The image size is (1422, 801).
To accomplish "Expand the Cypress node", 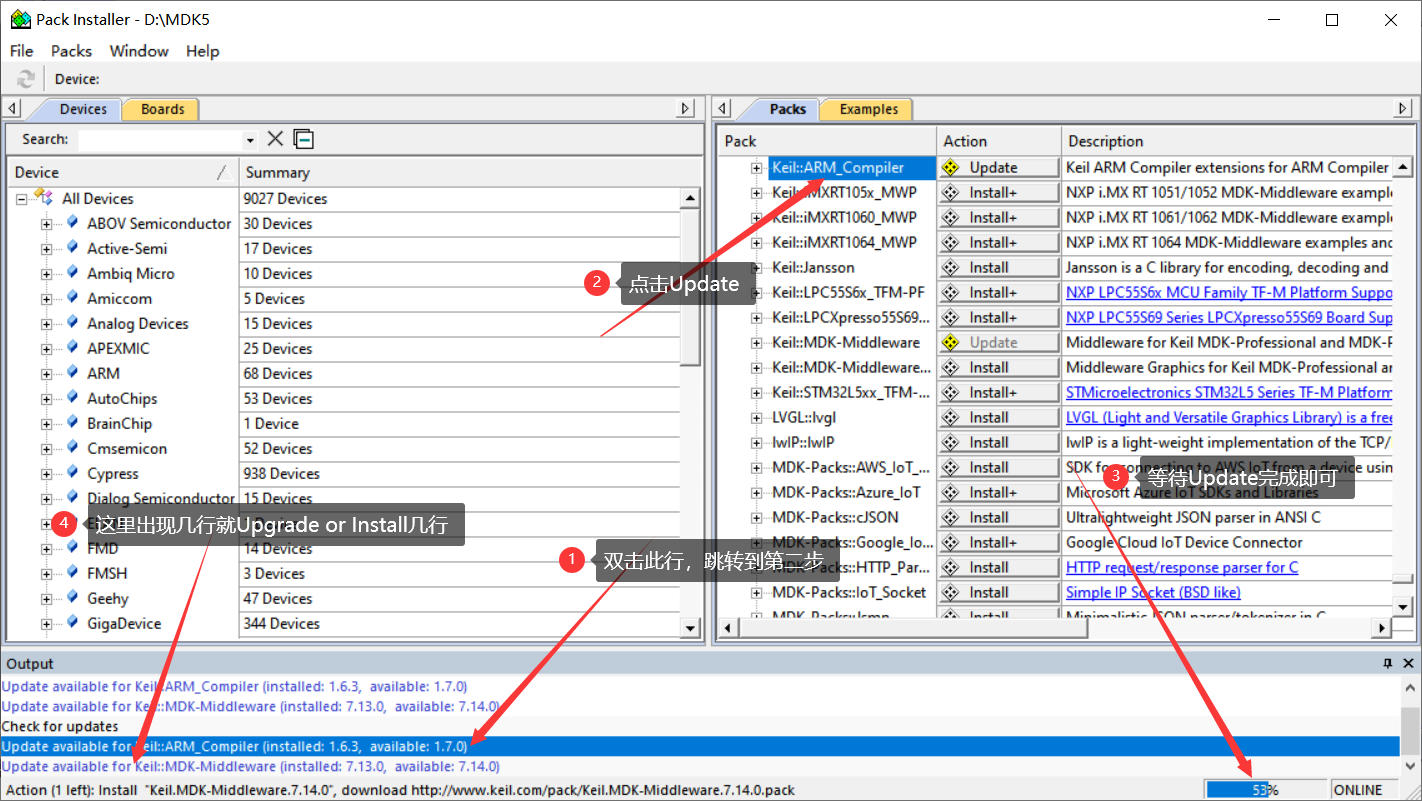I will (x=46, y=474).
